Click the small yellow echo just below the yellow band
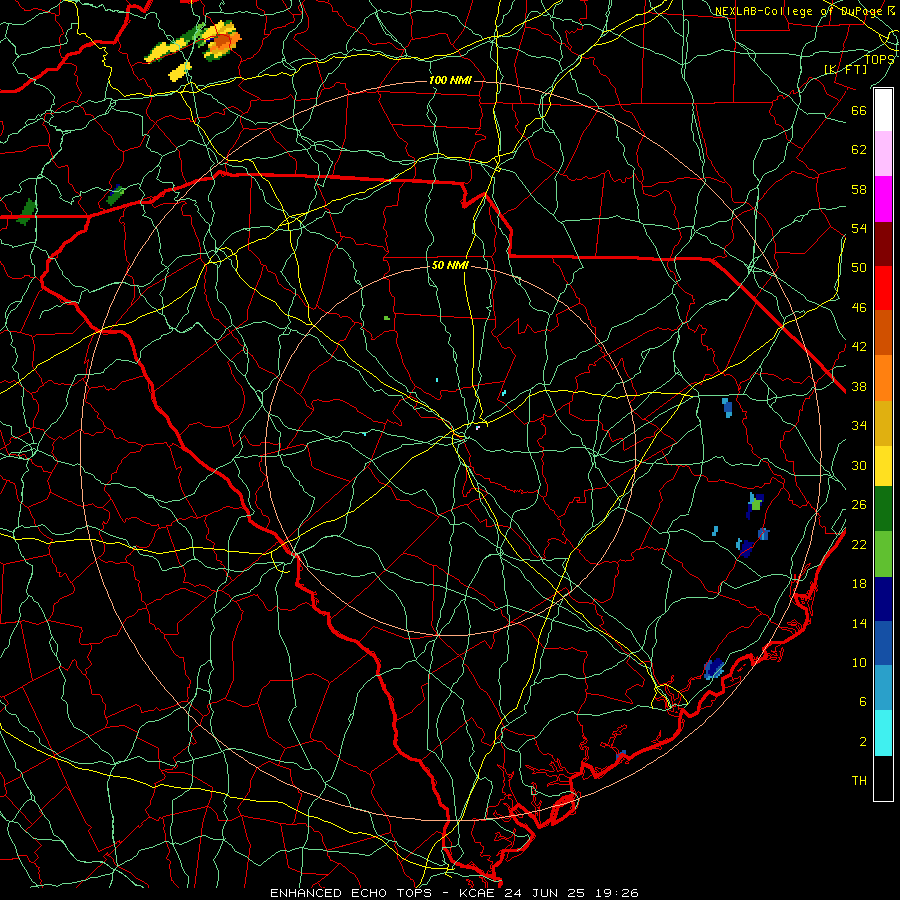The height and width of the screenshot is (900, 900). coord(180,71)
